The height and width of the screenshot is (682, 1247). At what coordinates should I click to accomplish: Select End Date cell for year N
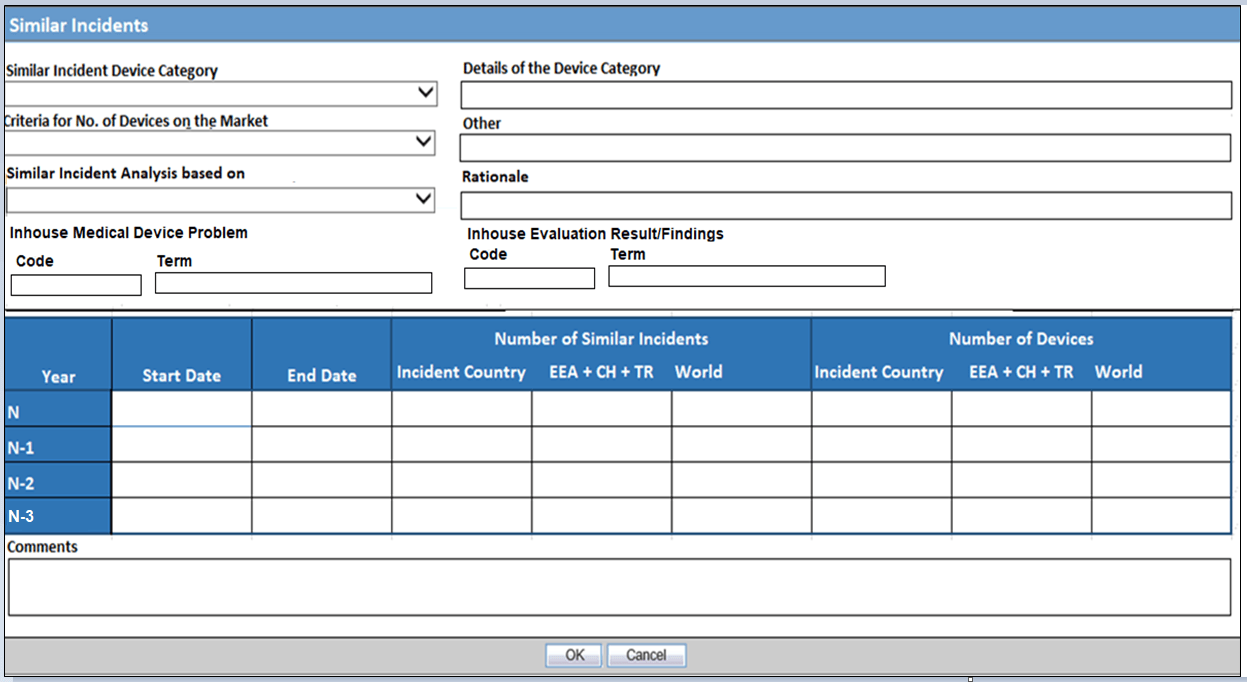click(321, 408)
